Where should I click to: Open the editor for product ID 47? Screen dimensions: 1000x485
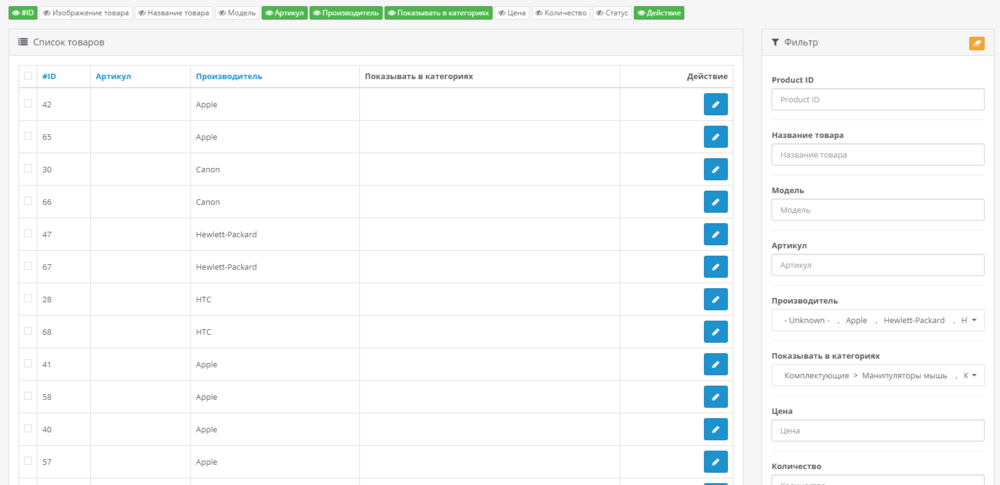coord(715,234)
